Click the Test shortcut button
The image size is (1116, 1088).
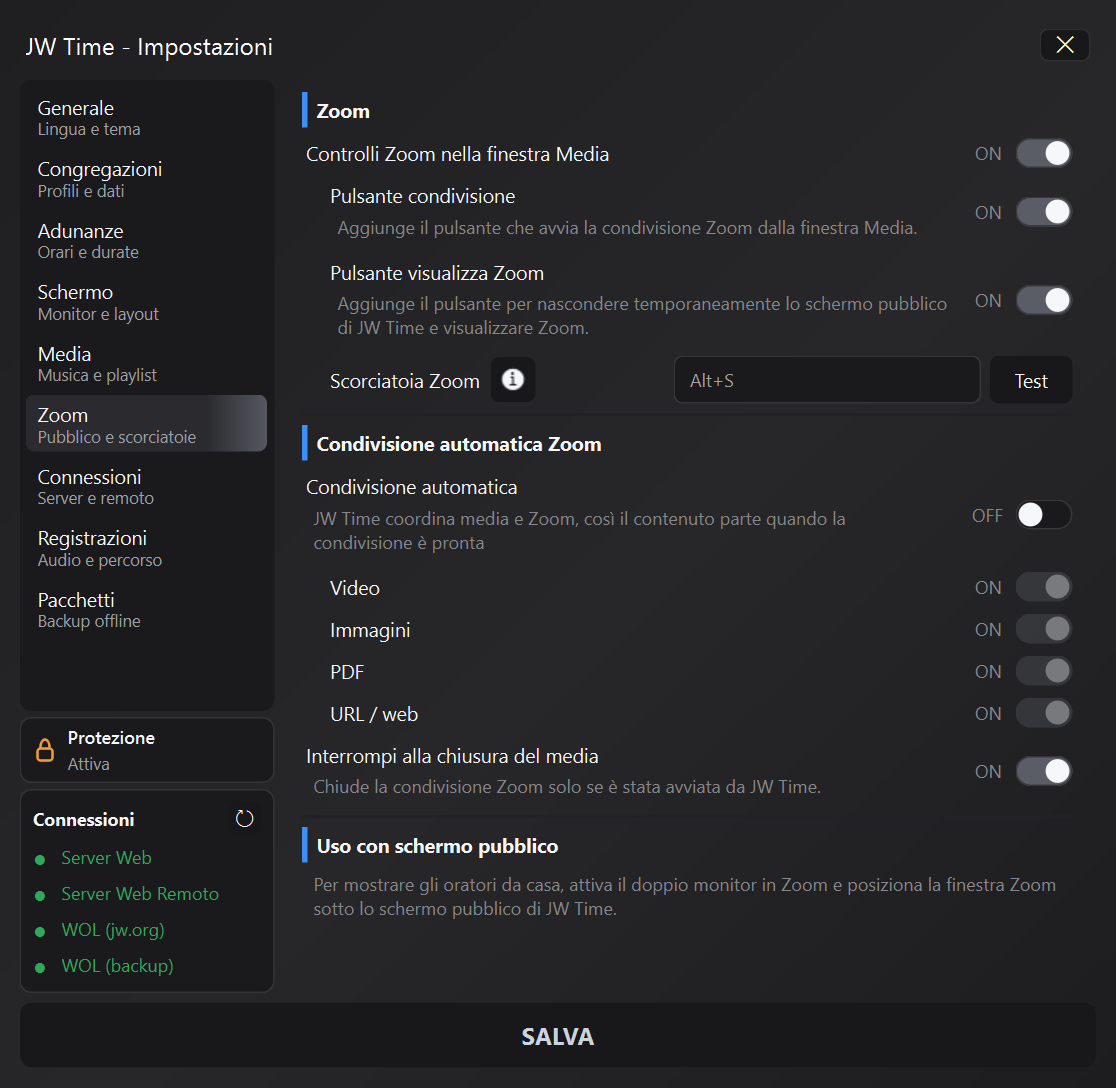pos(1031,381)
